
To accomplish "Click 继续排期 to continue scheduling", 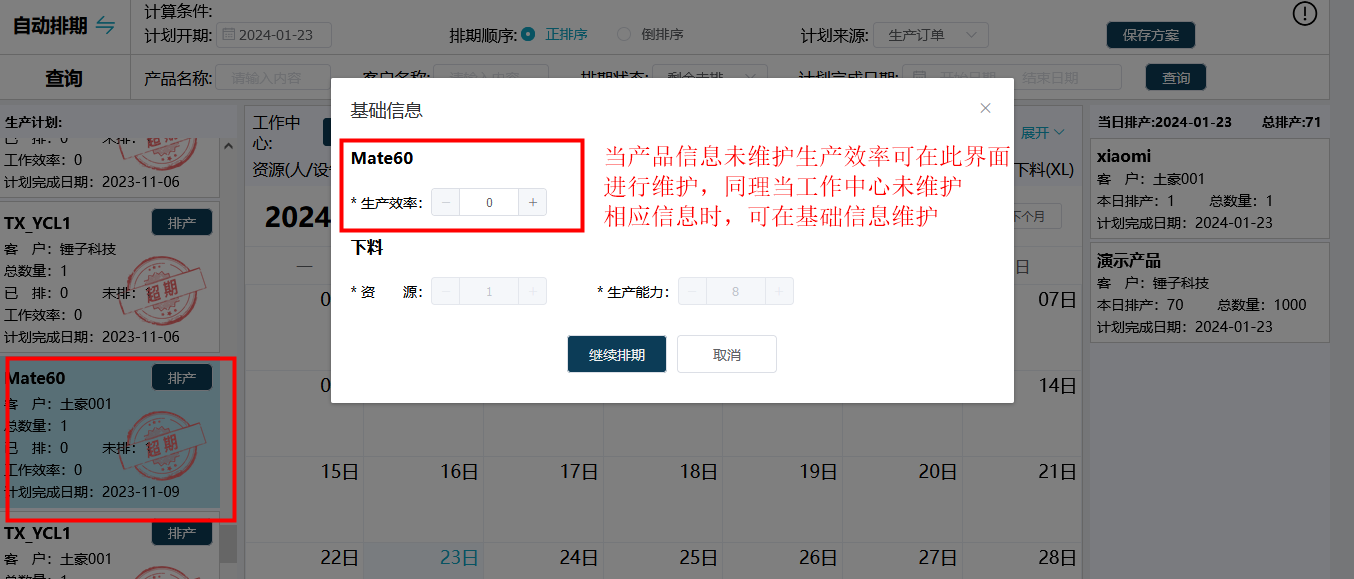I will (x=617, y=354).
